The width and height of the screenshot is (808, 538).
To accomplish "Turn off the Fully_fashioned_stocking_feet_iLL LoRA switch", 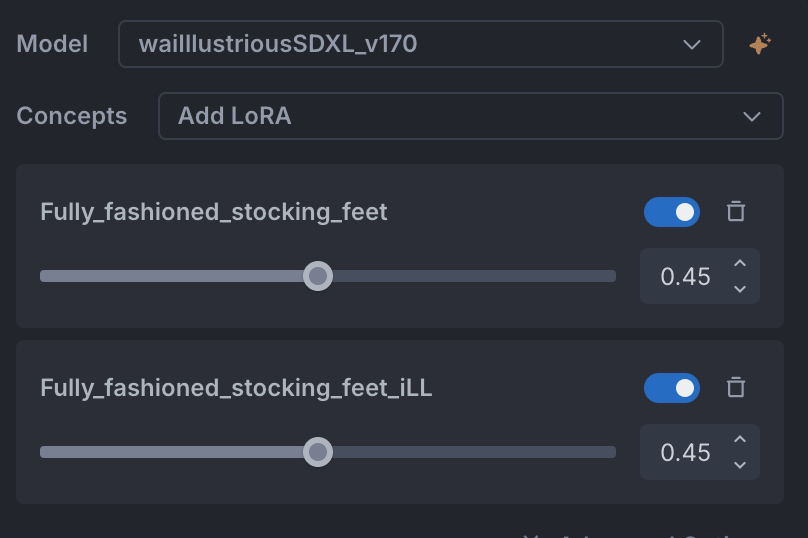I will click(x=672, y=388).
